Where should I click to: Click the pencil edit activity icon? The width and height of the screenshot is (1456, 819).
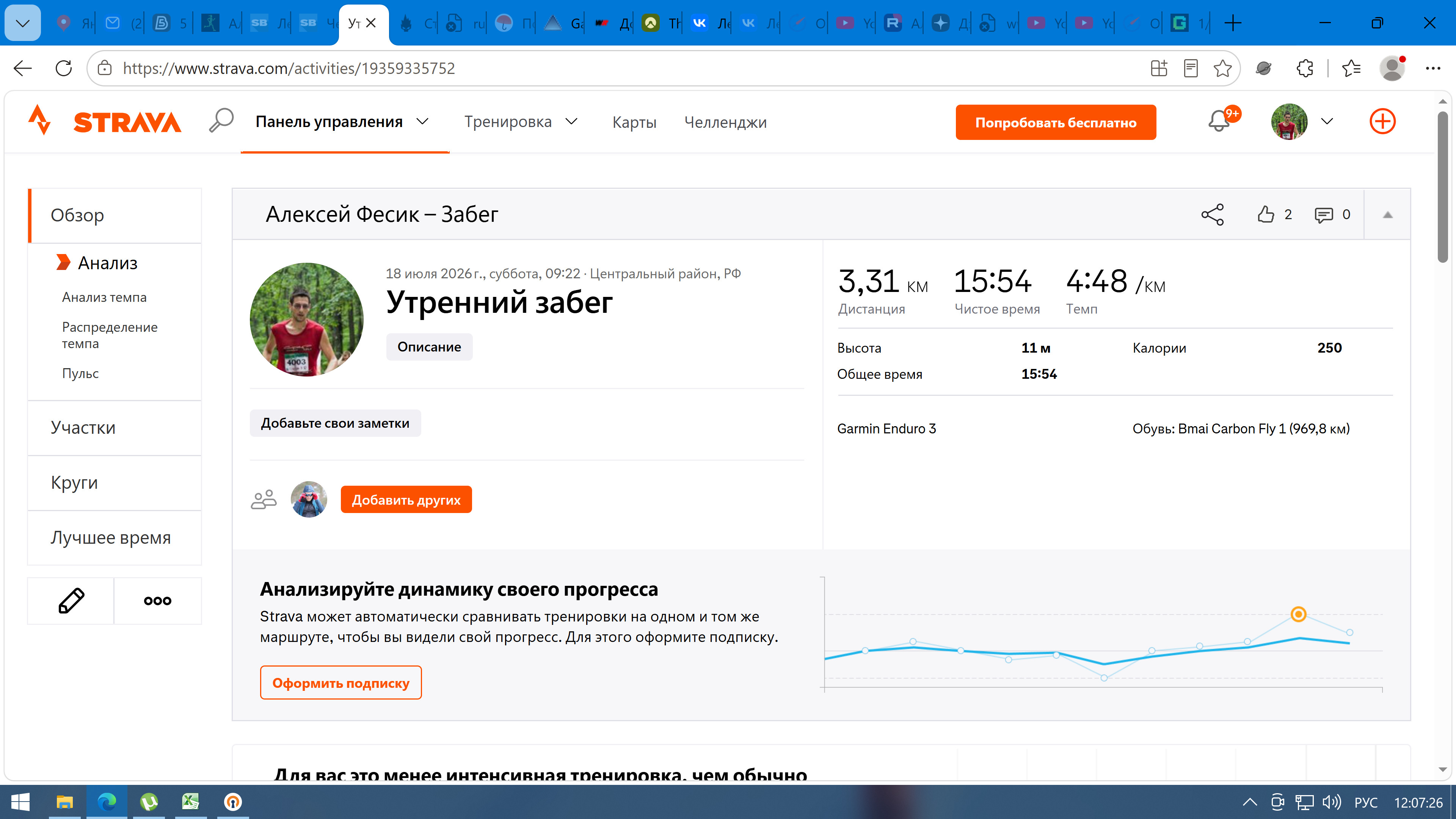pyautogui.click(x=71, y=600)
